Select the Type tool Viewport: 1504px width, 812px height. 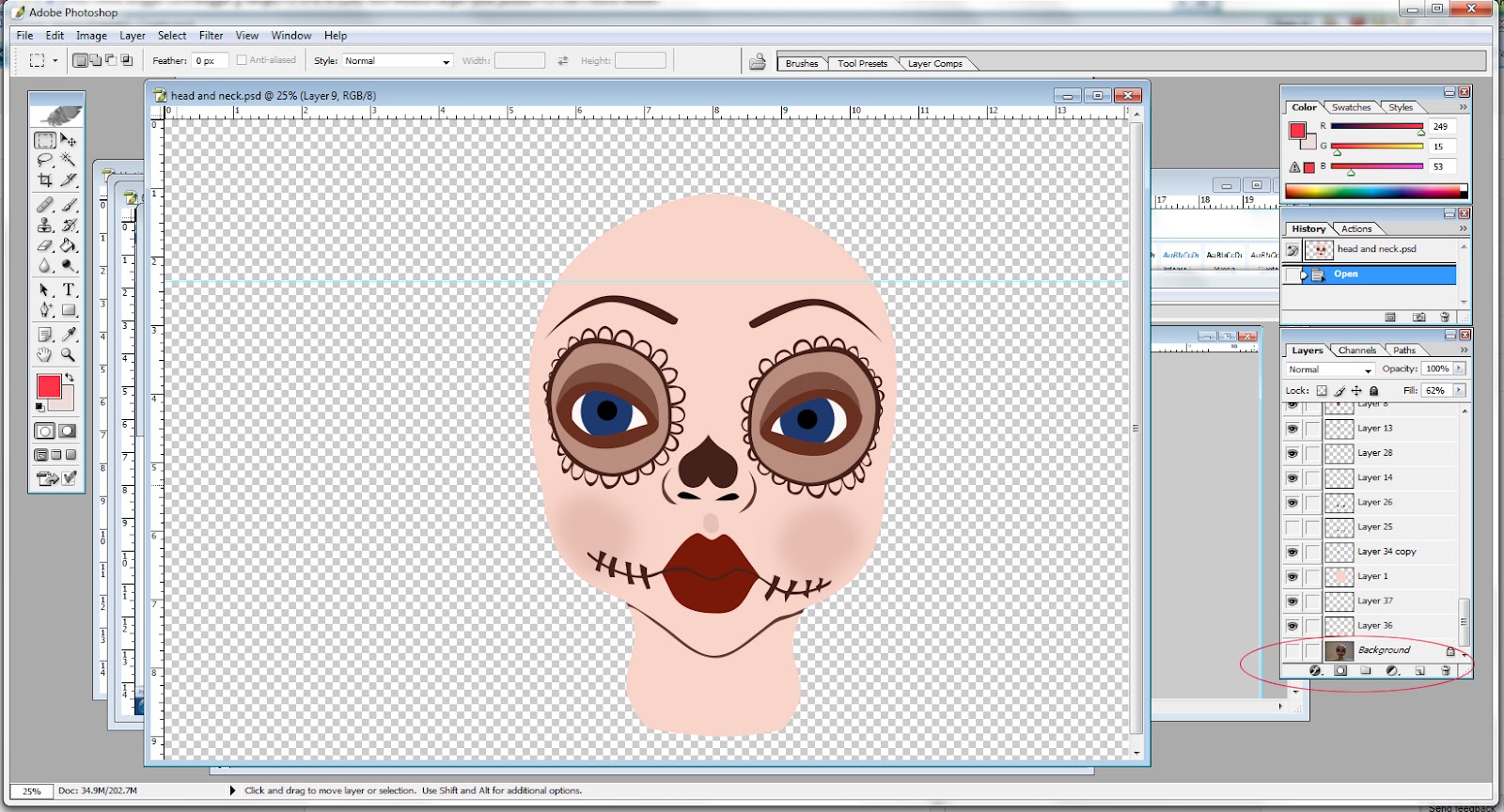pyautogui.click(x=69, y=289)
